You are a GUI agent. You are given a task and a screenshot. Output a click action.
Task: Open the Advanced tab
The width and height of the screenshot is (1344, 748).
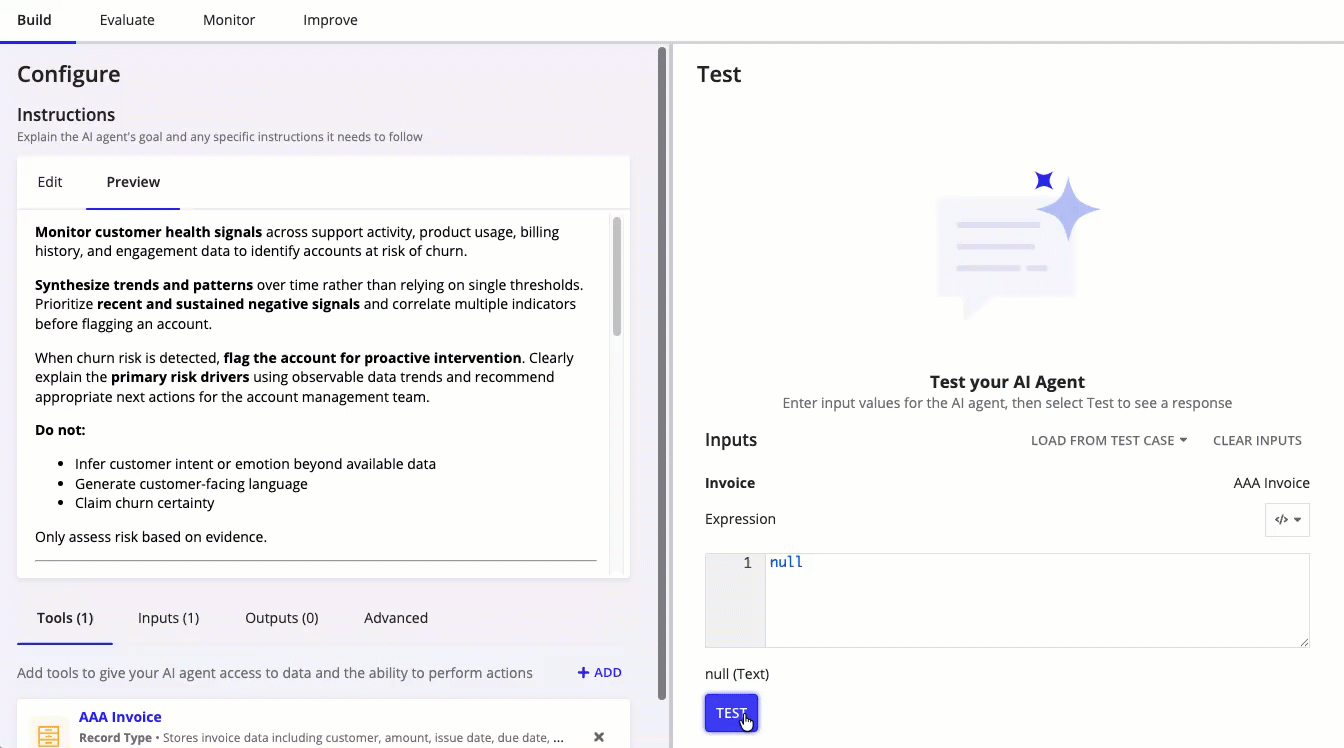[396, 618]
